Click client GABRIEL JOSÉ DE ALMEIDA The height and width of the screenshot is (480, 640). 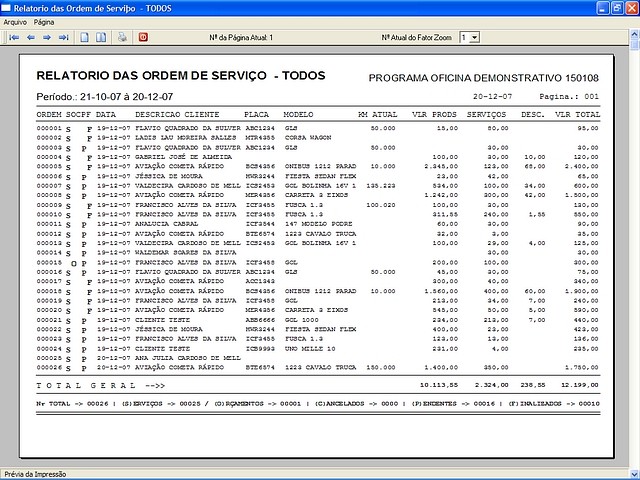[184, 157]
